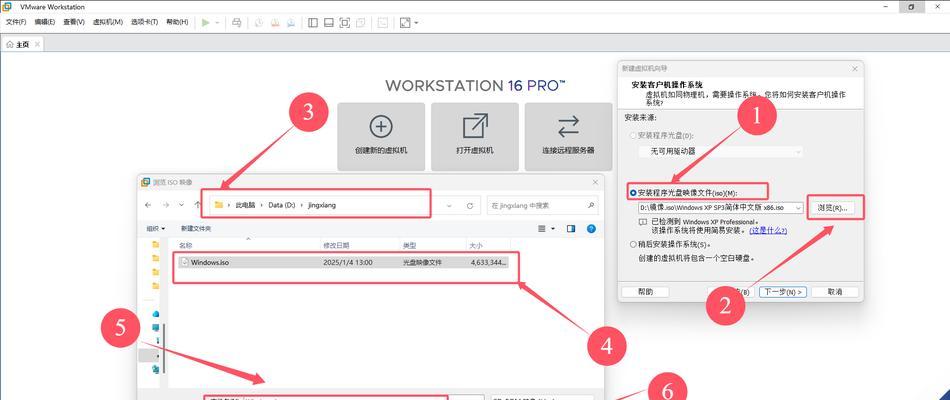Open the 编辑(E) menu
950x400 pixels.
tap(45, 22)
